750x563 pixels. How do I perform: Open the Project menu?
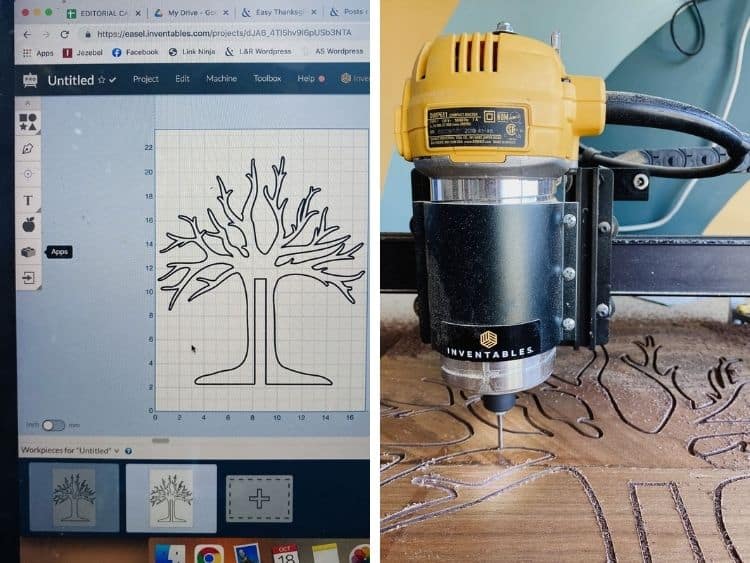pos(145,79)
